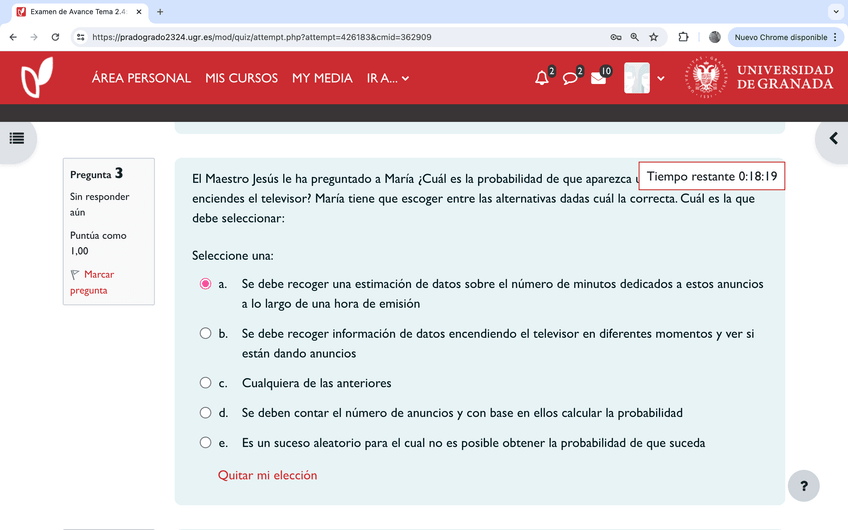Bookmark this page with star icon

point(654,37)
